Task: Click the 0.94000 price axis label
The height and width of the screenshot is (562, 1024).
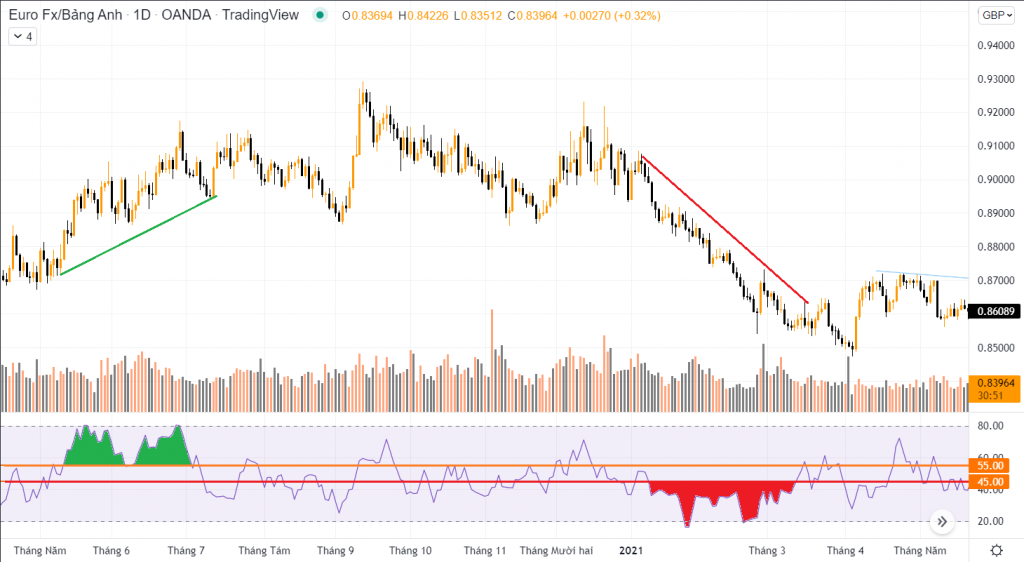Action: [995, 46]
